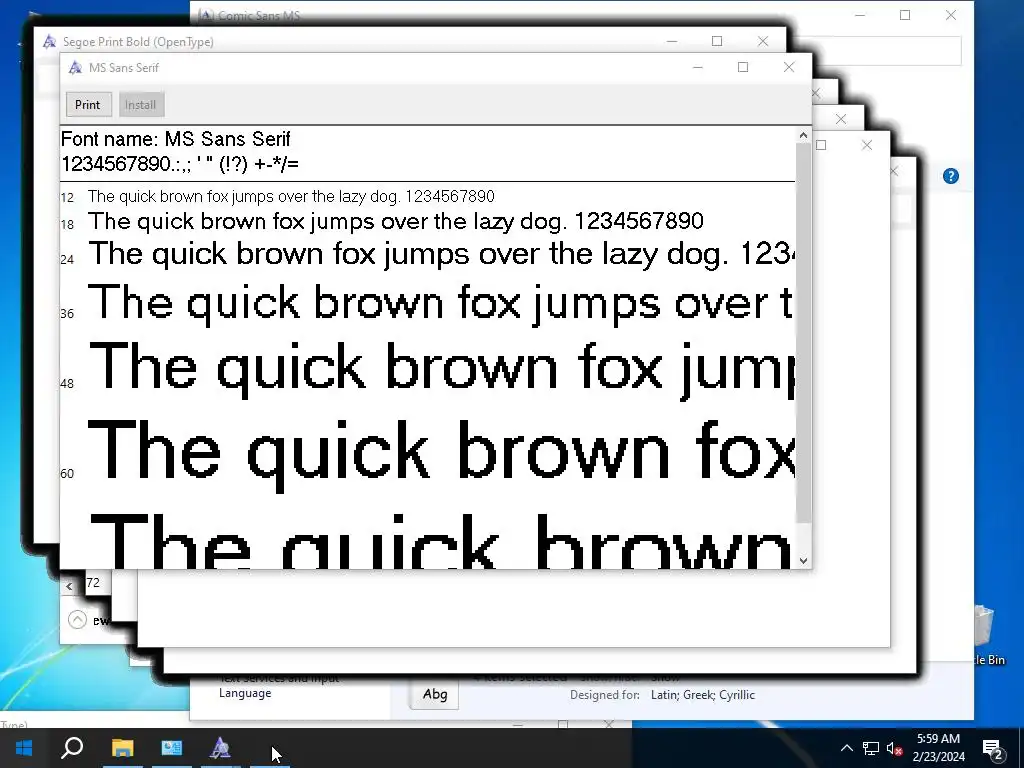The height and width of the screenshot is (768, 1024).
Task: Click the 36-point sample sentence
Action: [x=441, y=304]
